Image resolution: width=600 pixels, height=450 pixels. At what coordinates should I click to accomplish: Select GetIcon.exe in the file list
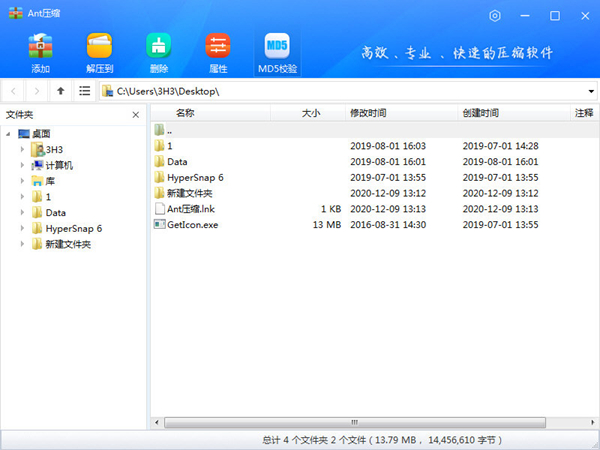193,225
